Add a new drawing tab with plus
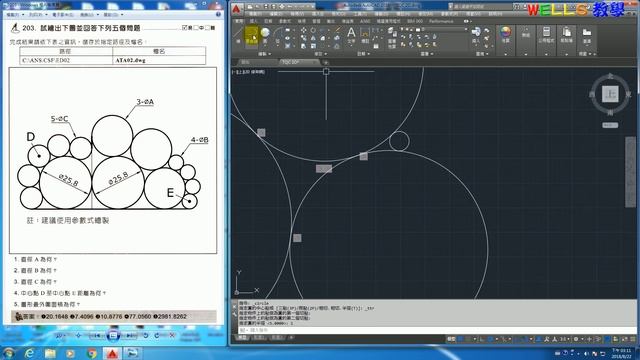The height and width of the screenshot is (360, 640). tap(326, 62)
